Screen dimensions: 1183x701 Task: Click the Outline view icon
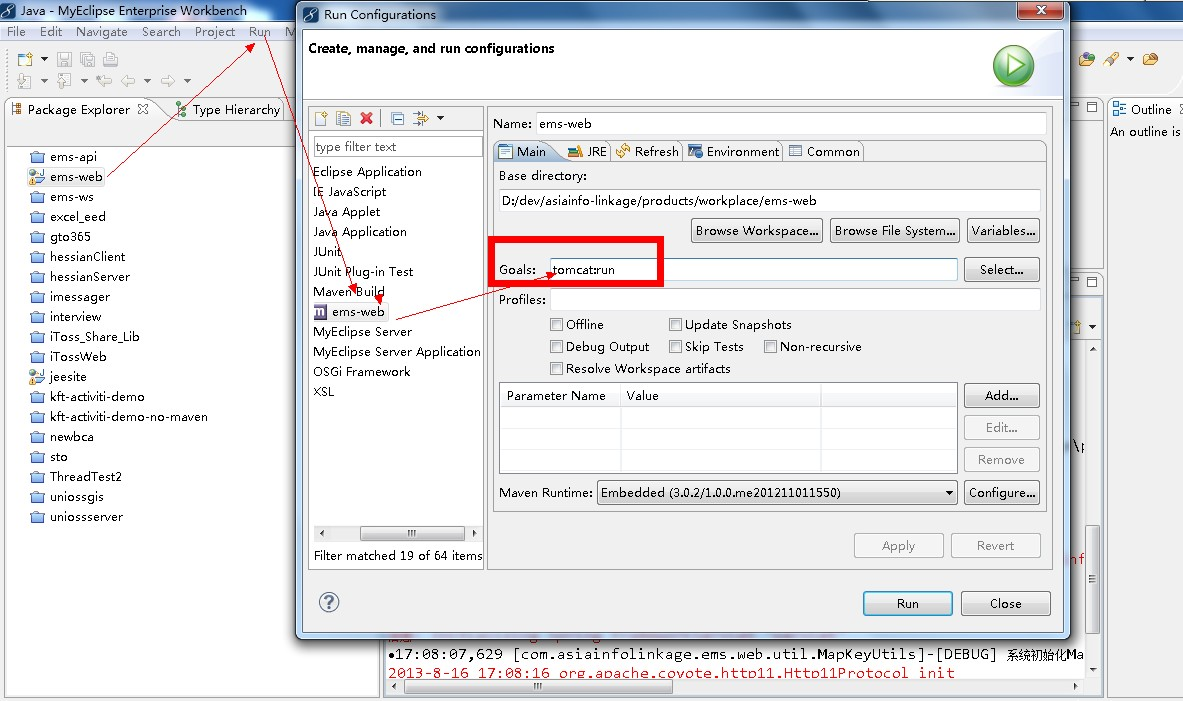point(1120,109)
